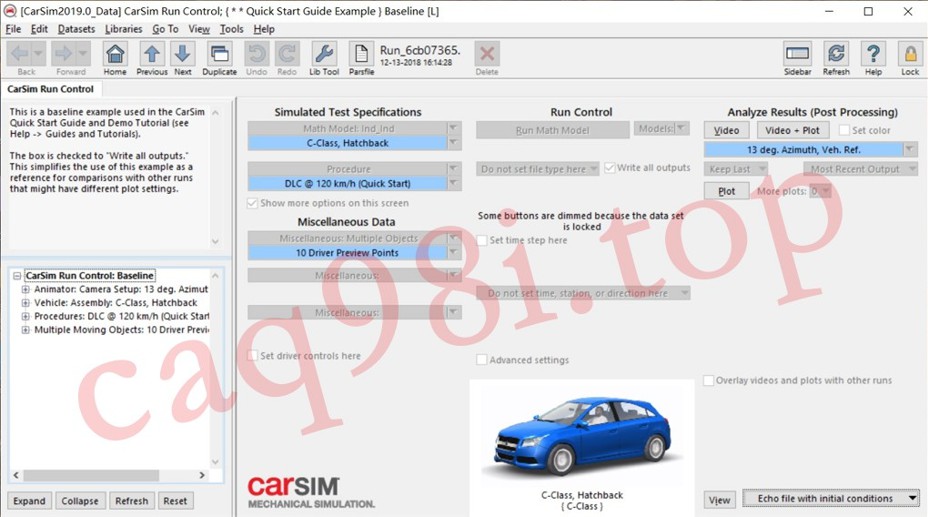Click the Video button

tap(726, 130)
